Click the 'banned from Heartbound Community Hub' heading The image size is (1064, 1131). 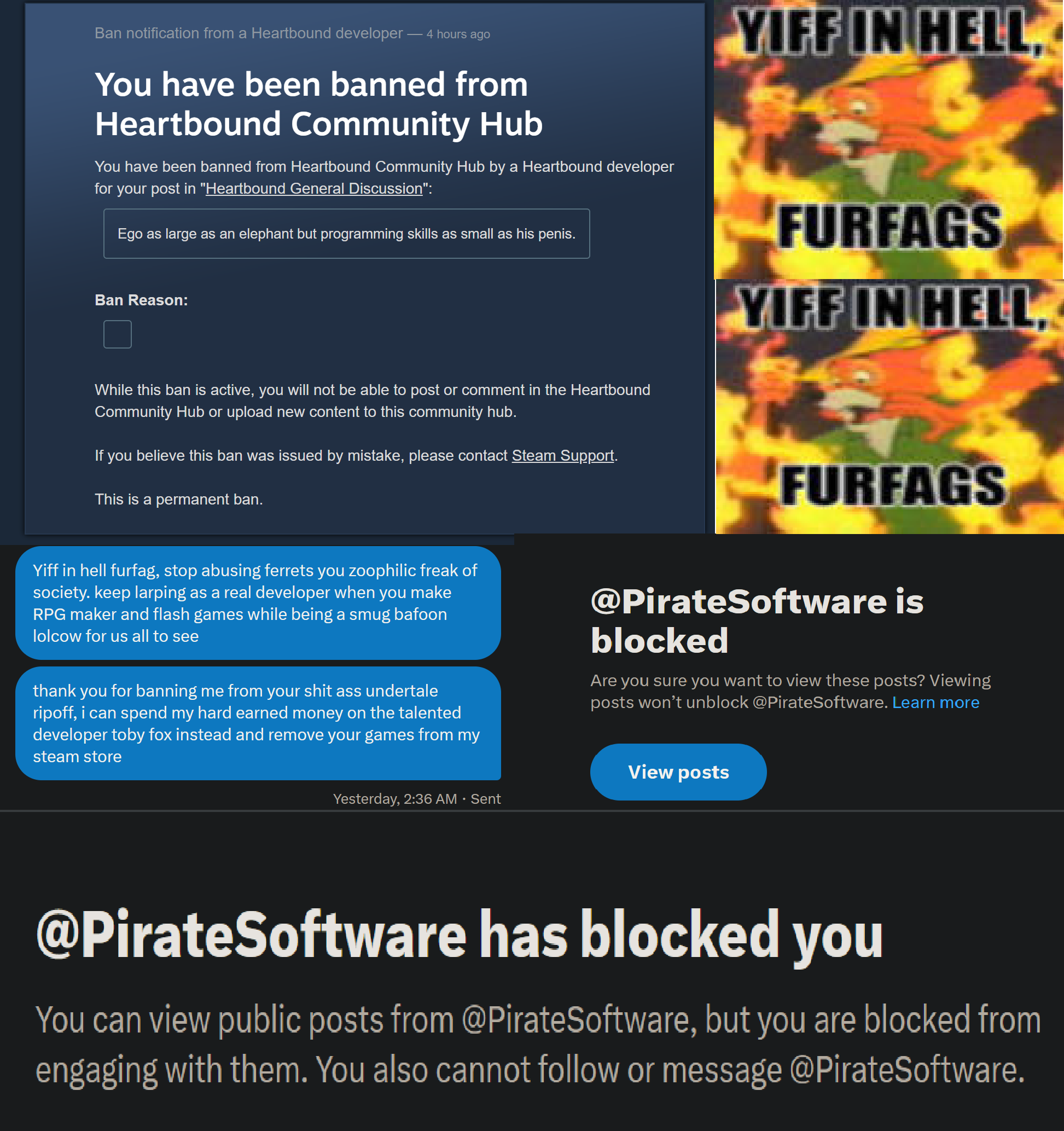[x=318, y=103]
